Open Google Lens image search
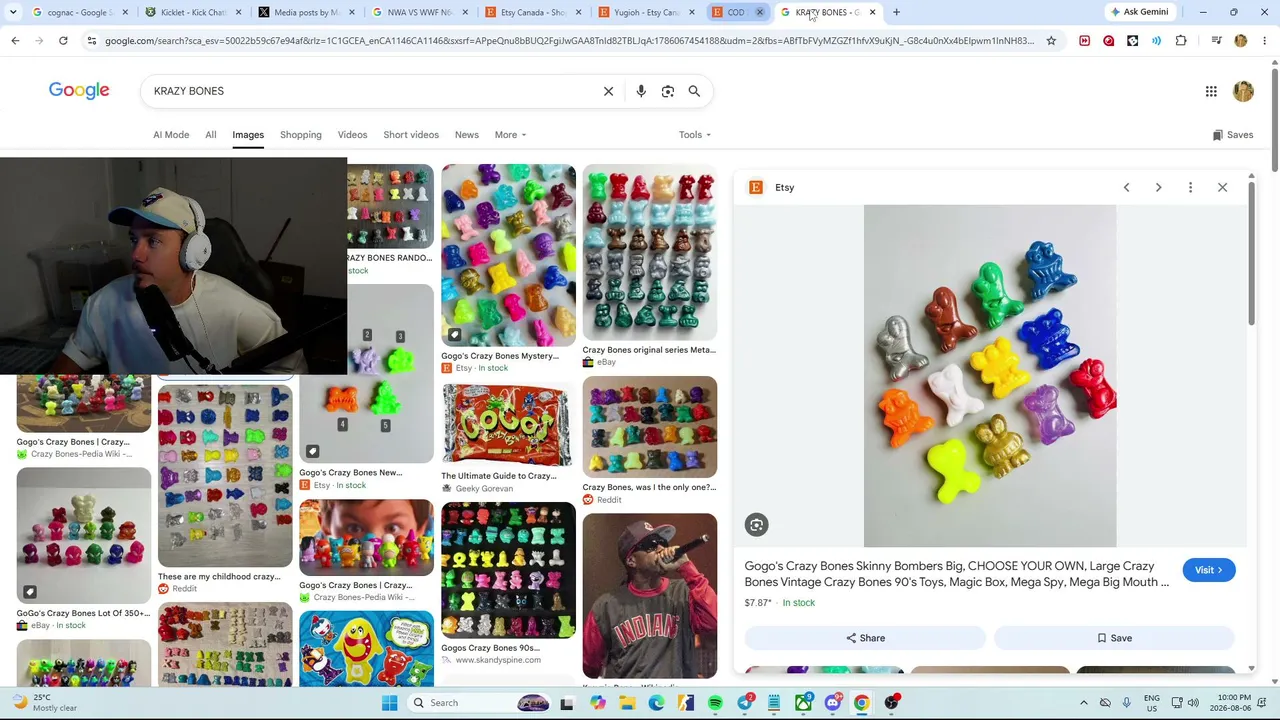Screen dimensions: 1280x720 click(x=668, y=91)
